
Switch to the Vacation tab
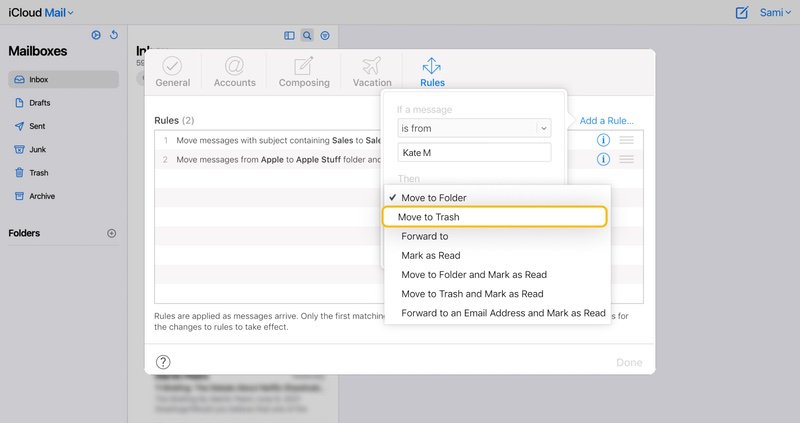tap(372, 72)
